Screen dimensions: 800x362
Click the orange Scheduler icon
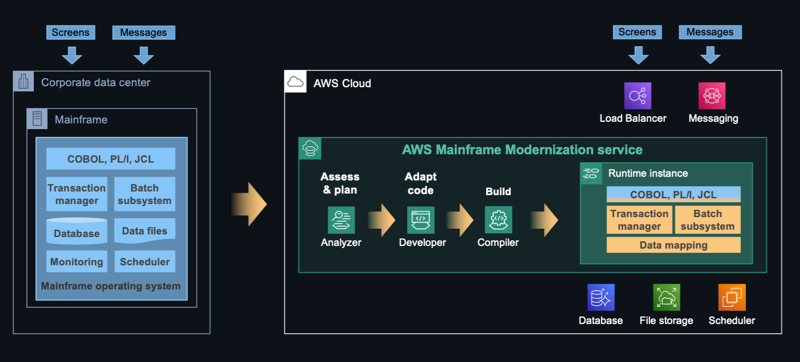(x=732, y=297)
